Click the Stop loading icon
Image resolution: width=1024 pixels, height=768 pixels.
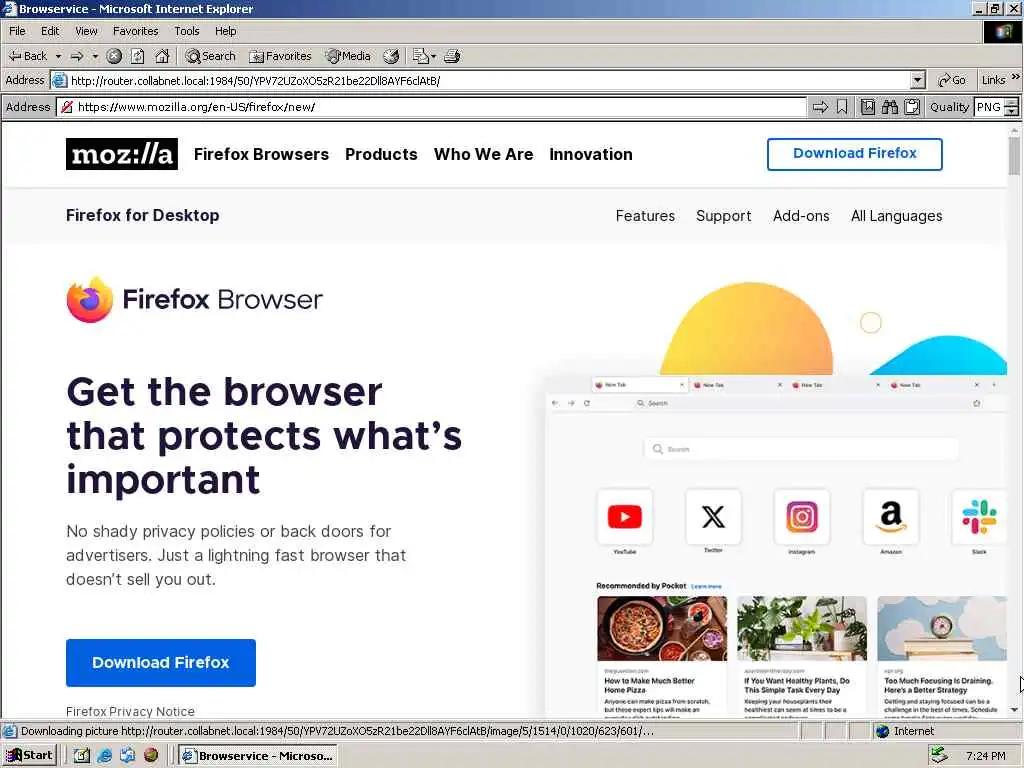[x=114, y=56]
